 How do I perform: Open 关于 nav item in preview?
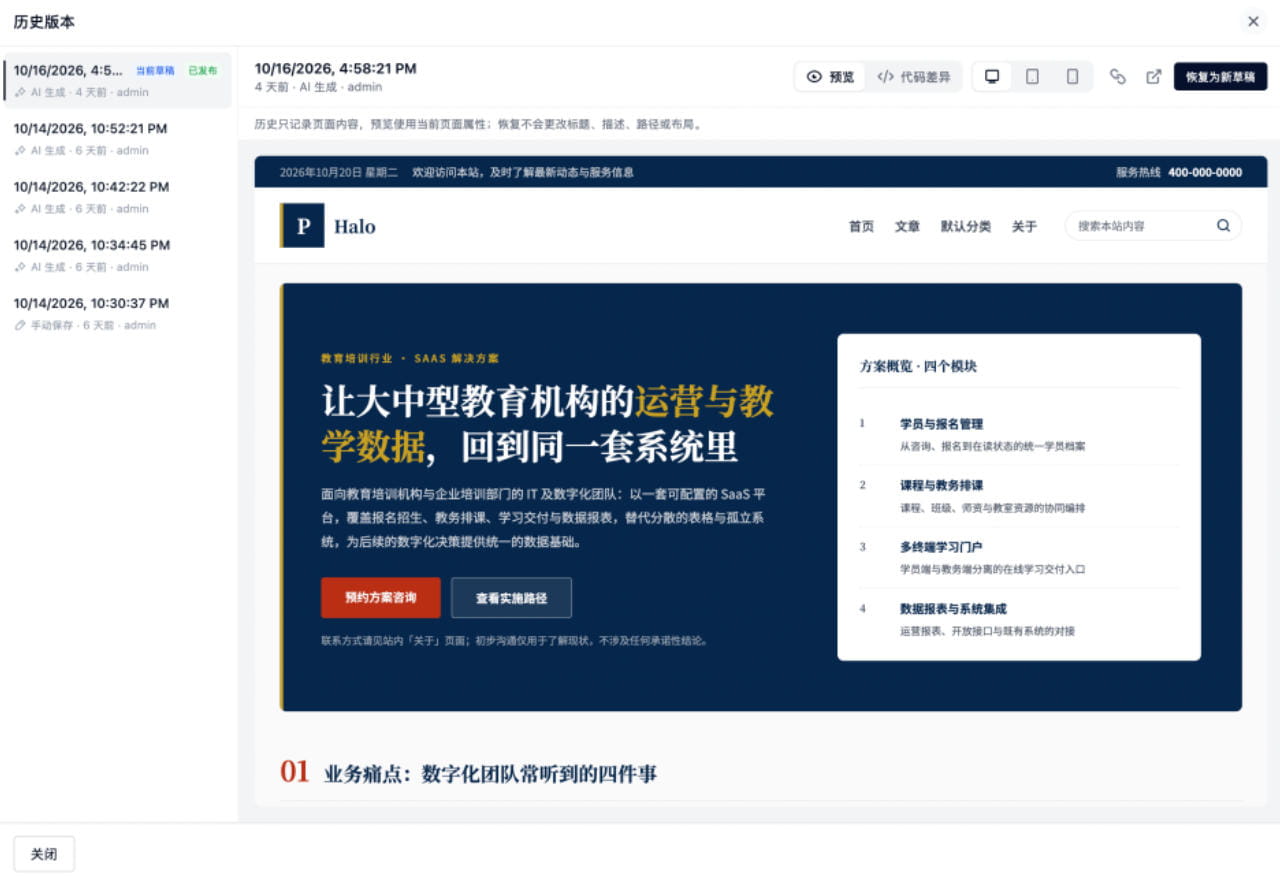pyautogui.click(x=1024, y=227)
